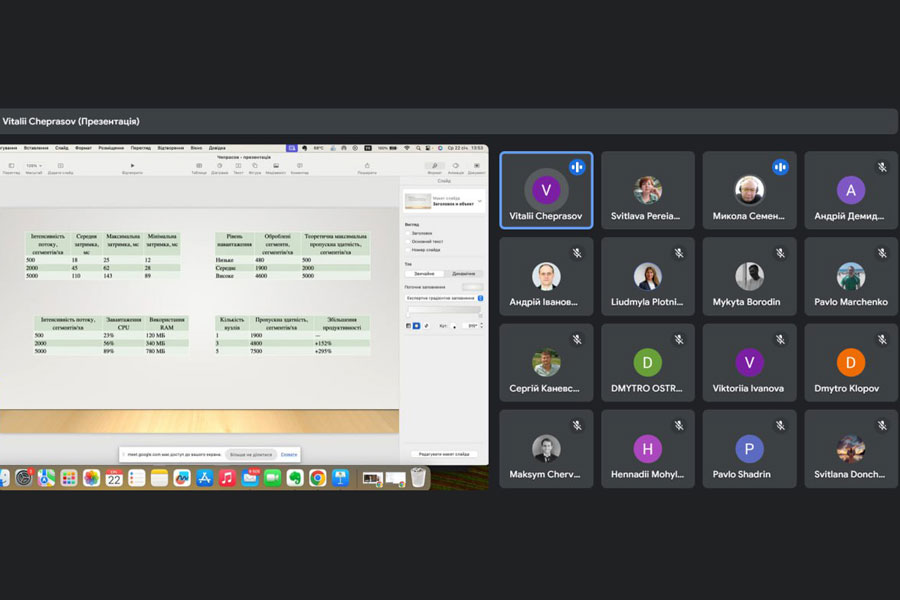Open the Window menu in menu bar
This screenshot has width=900, height=600.
[x=196, y=148]
